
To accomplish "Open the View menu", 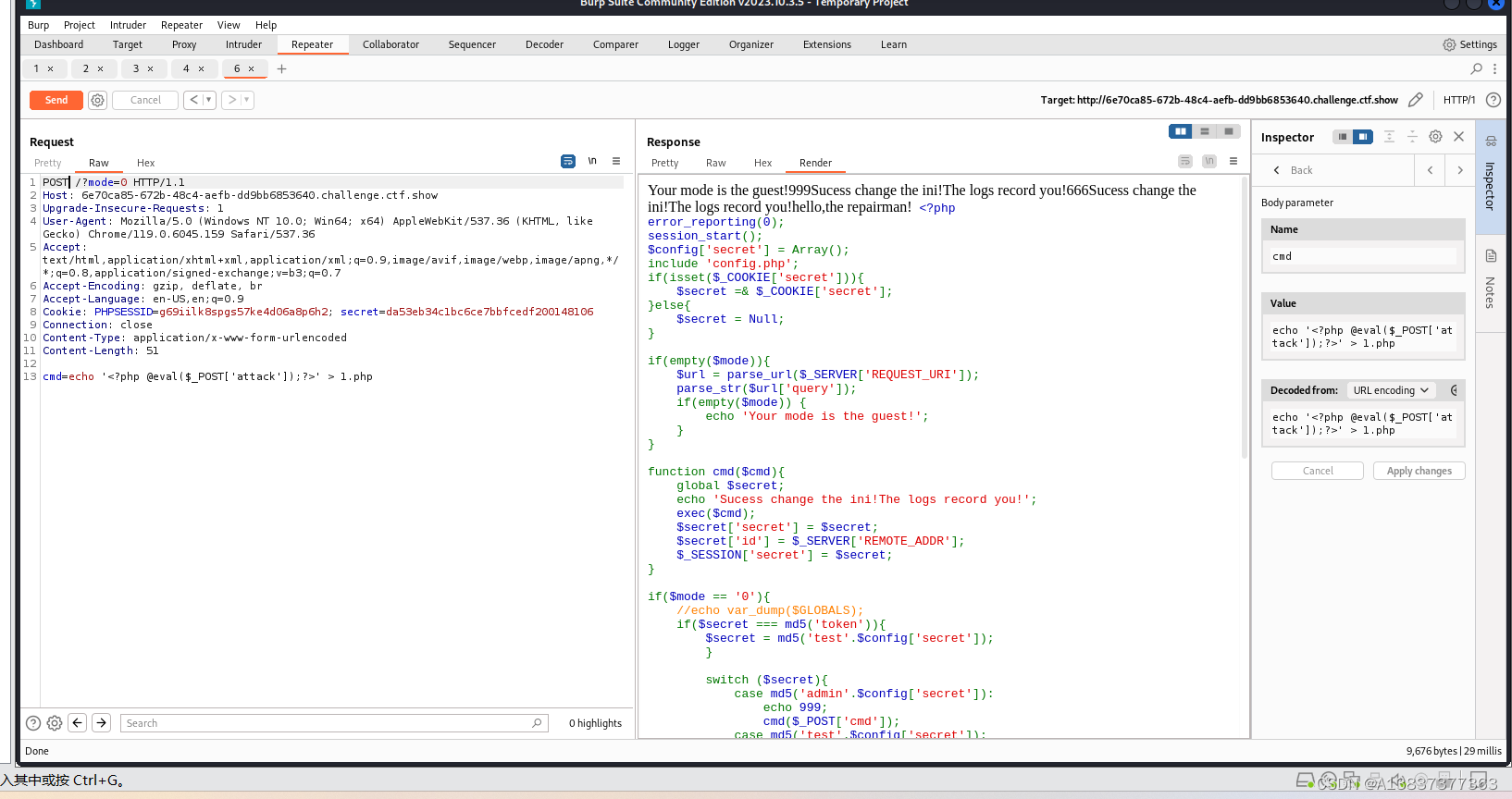I will [229, 25].
